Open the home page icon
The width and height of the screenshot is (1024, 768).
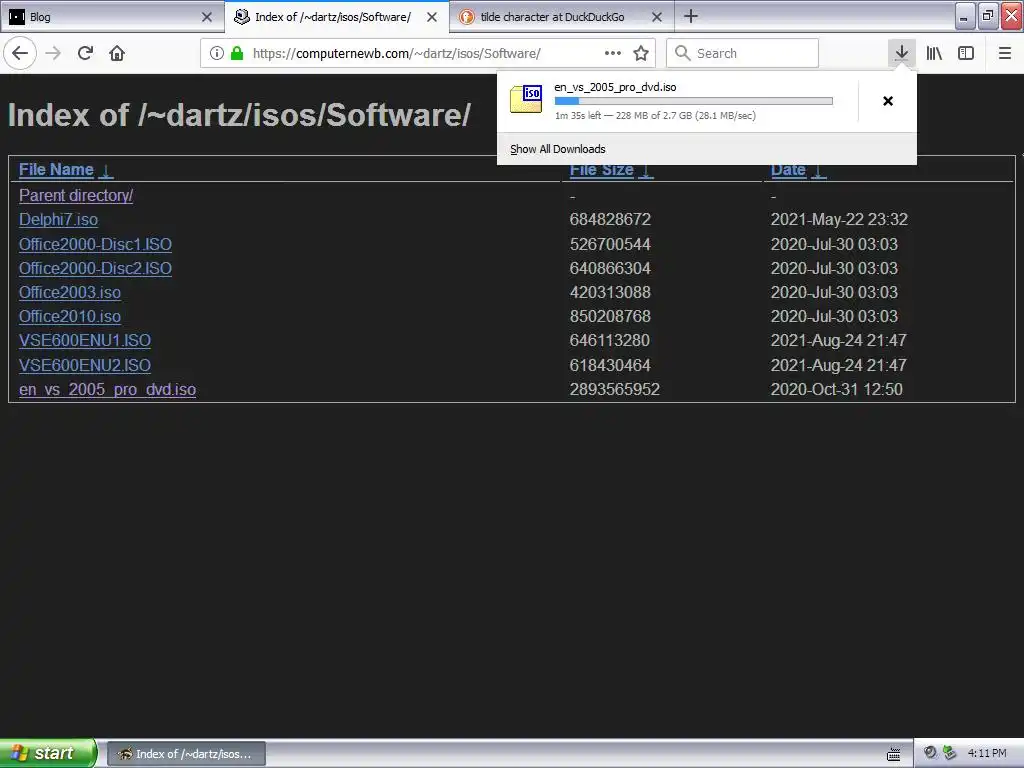point(117,53)
